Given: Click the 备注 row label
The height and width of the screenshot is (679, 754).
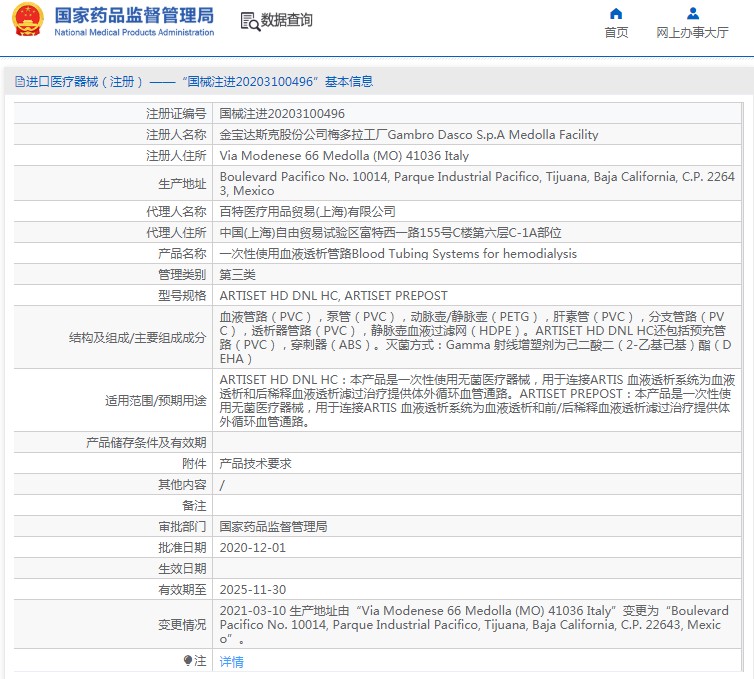Looking at the screenshot, I should [x=194, y=506].
